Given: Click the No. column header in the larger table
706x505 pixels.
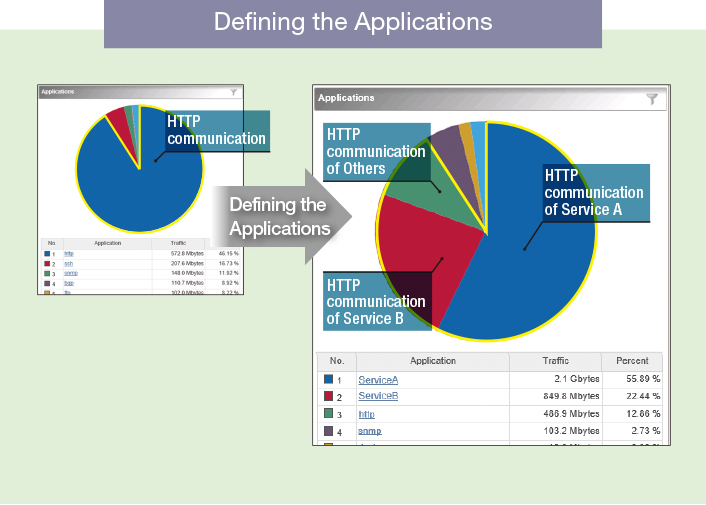Looking at the screenshot, I should (x=337, y=361).
